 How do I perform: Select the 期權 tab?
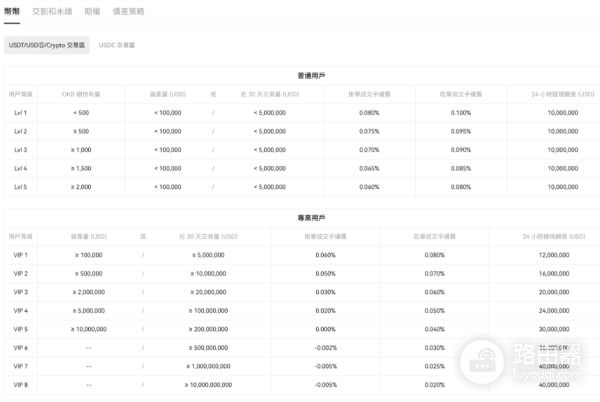[92, 11]
